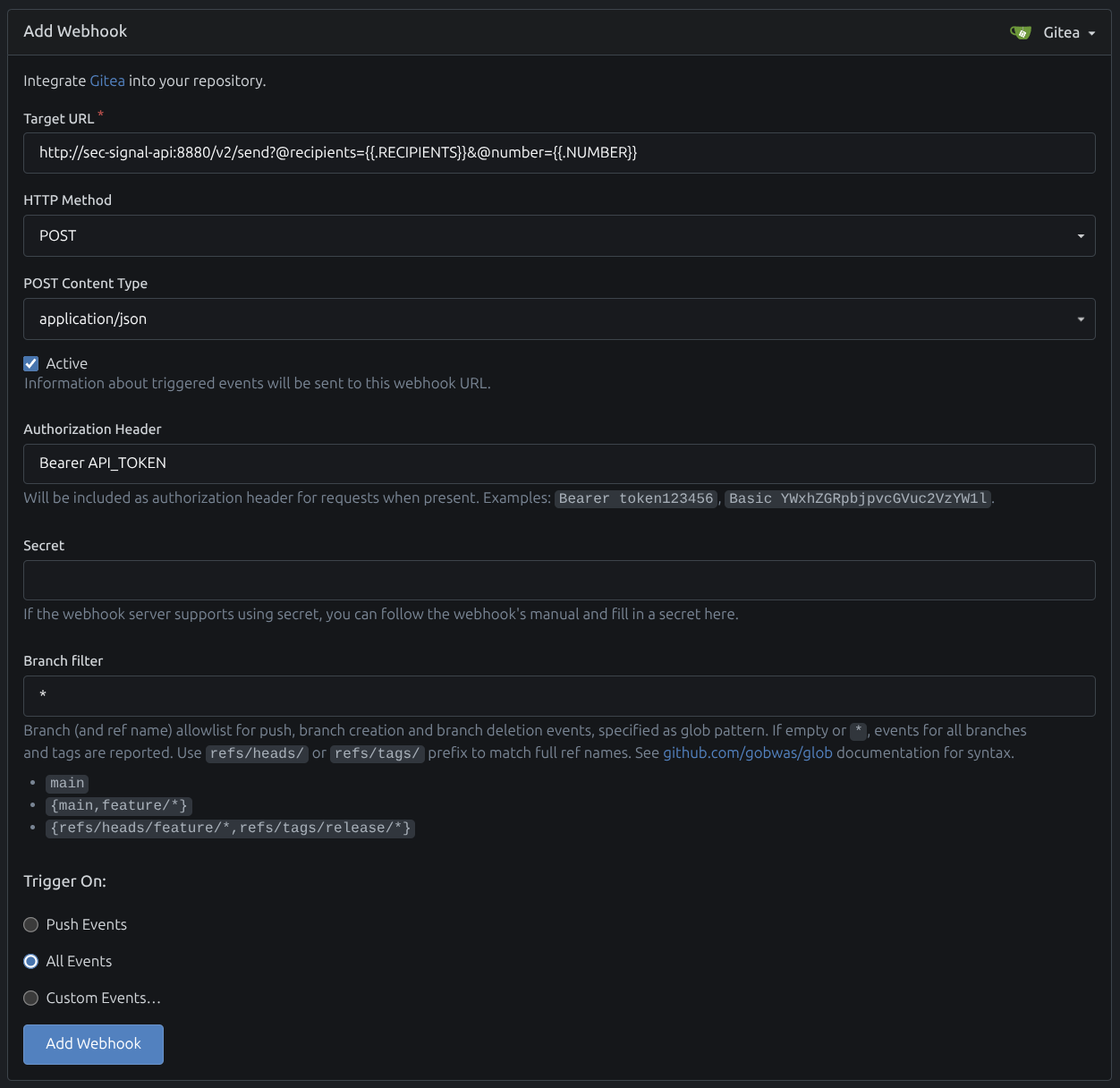The height and width of the screenshot is (1088, 1120).
Task: Click the Authorization Header field
Action: (x=559, y=463)
